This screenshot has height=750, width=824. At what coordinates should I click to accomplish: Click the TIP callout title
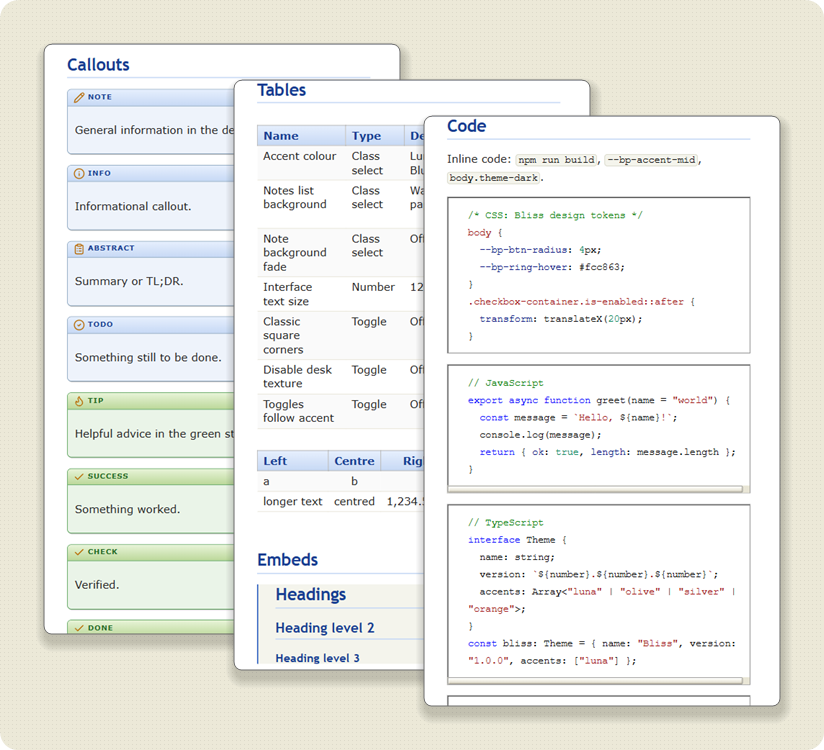96,401
